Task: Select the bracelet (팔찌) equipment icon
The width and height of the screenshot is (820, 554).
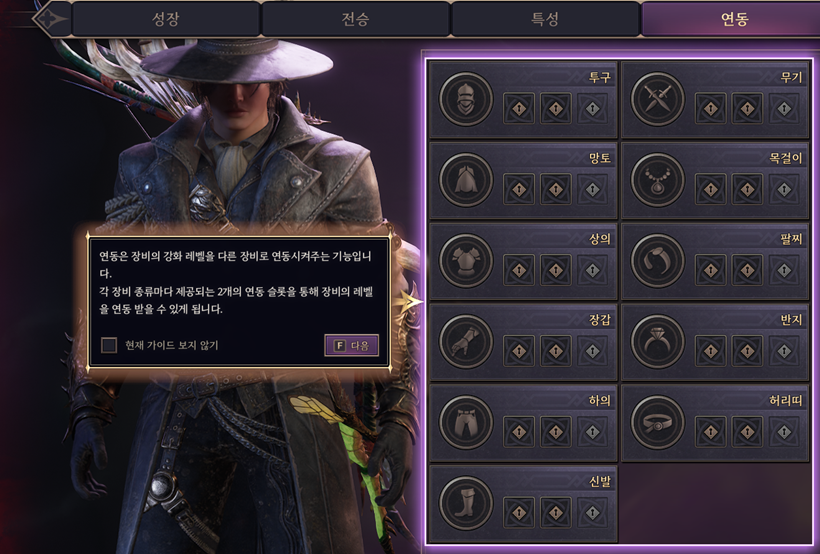Action: tap(657, 261)
